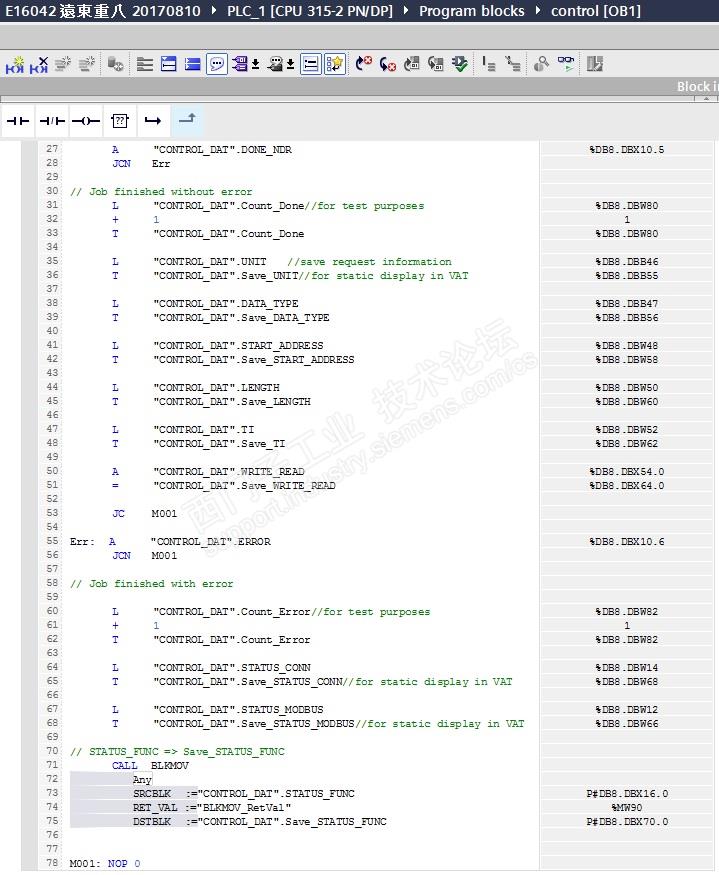Click "CONTROL_DAT".Save_STATUS_MODBUS operand

pyautogui.click(x=254, y=724)
